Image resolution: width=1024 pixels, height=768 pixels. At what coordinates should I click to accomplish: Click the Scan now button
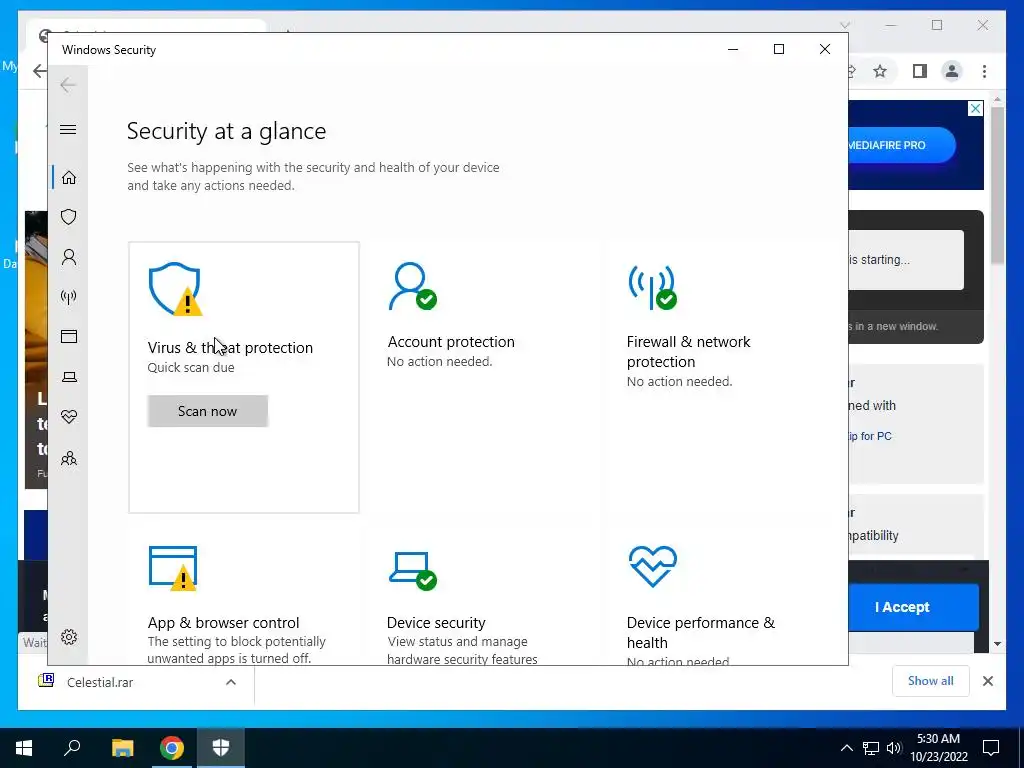[208, 411]
